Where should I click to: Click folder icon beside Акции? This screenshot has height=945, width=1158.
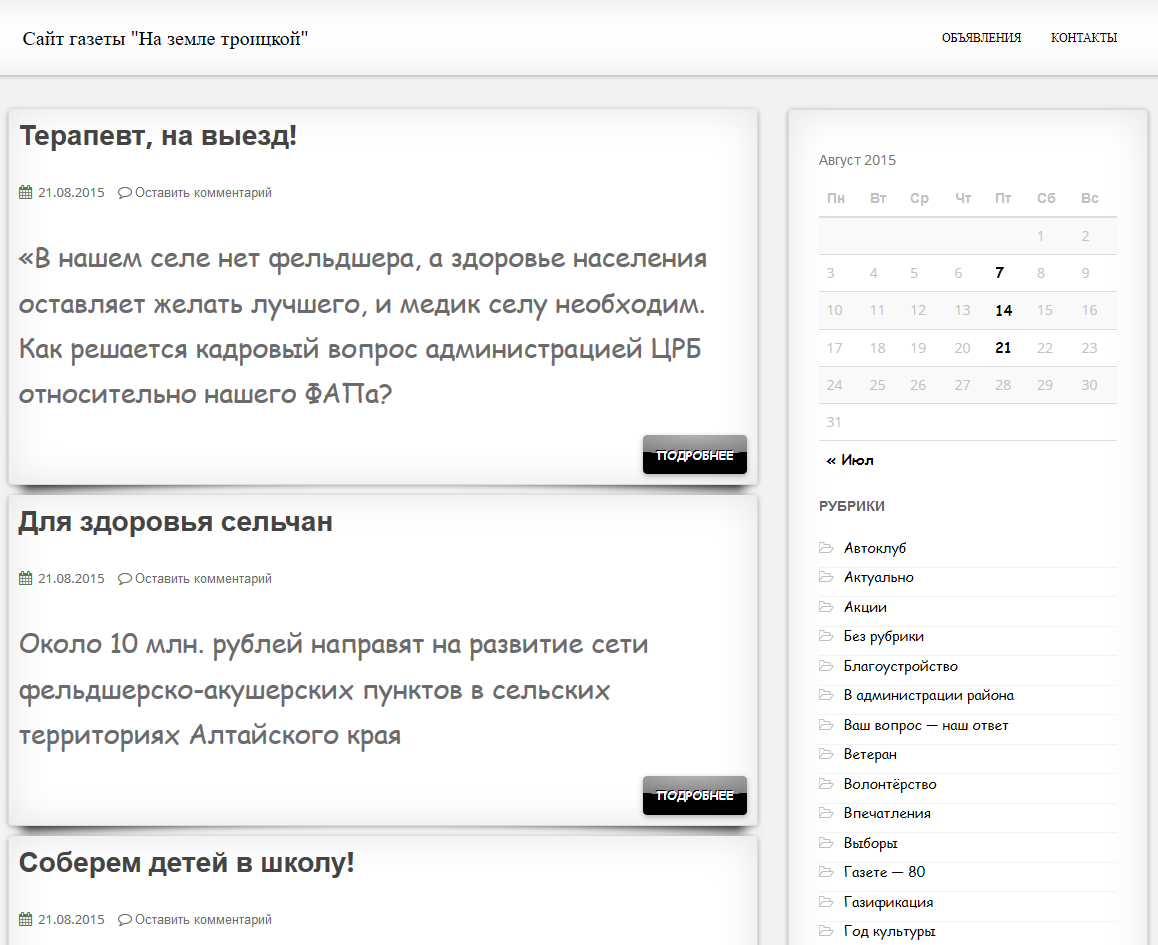pyautogui.click(x=826, y=607)
